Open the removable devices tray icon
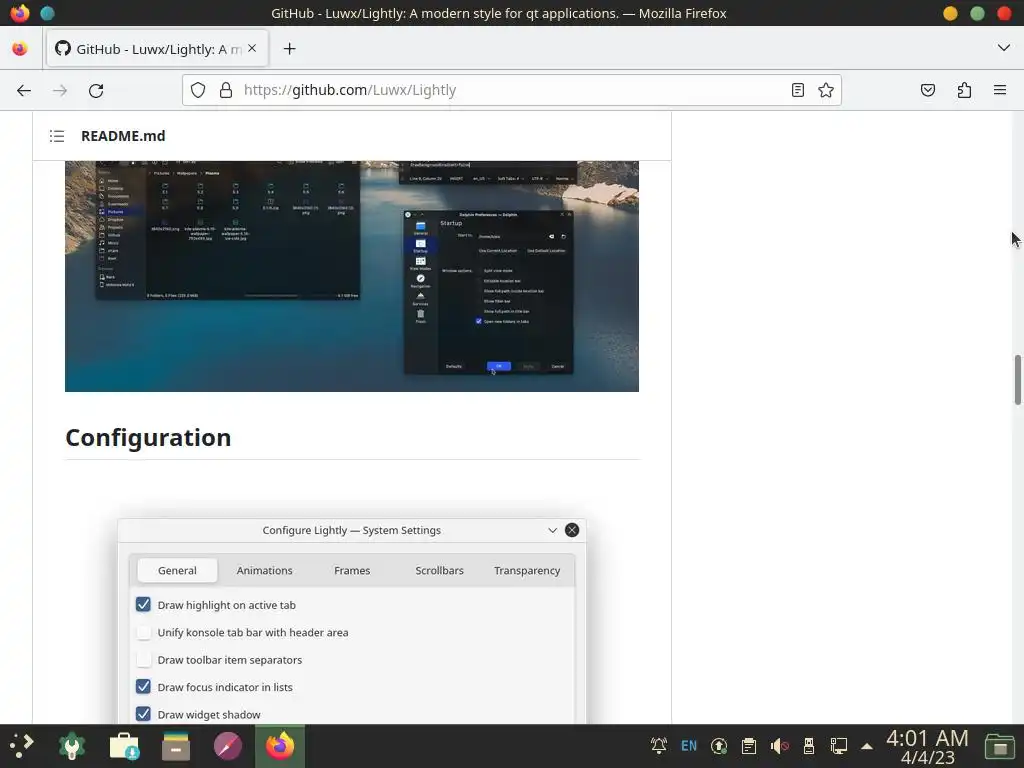 pos(809,745)
